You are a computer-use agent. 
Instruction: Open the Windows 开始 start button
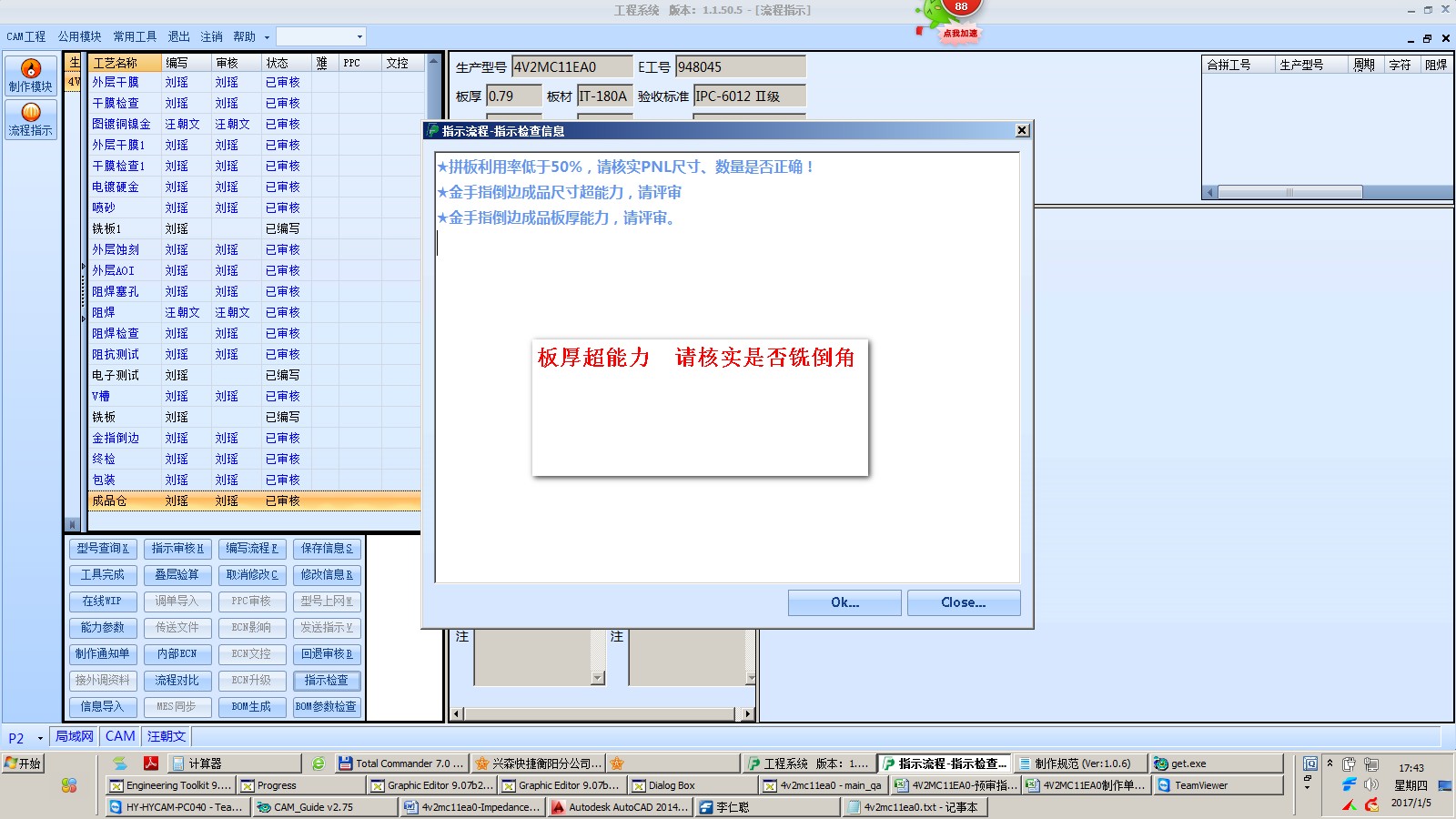[23, 763]
